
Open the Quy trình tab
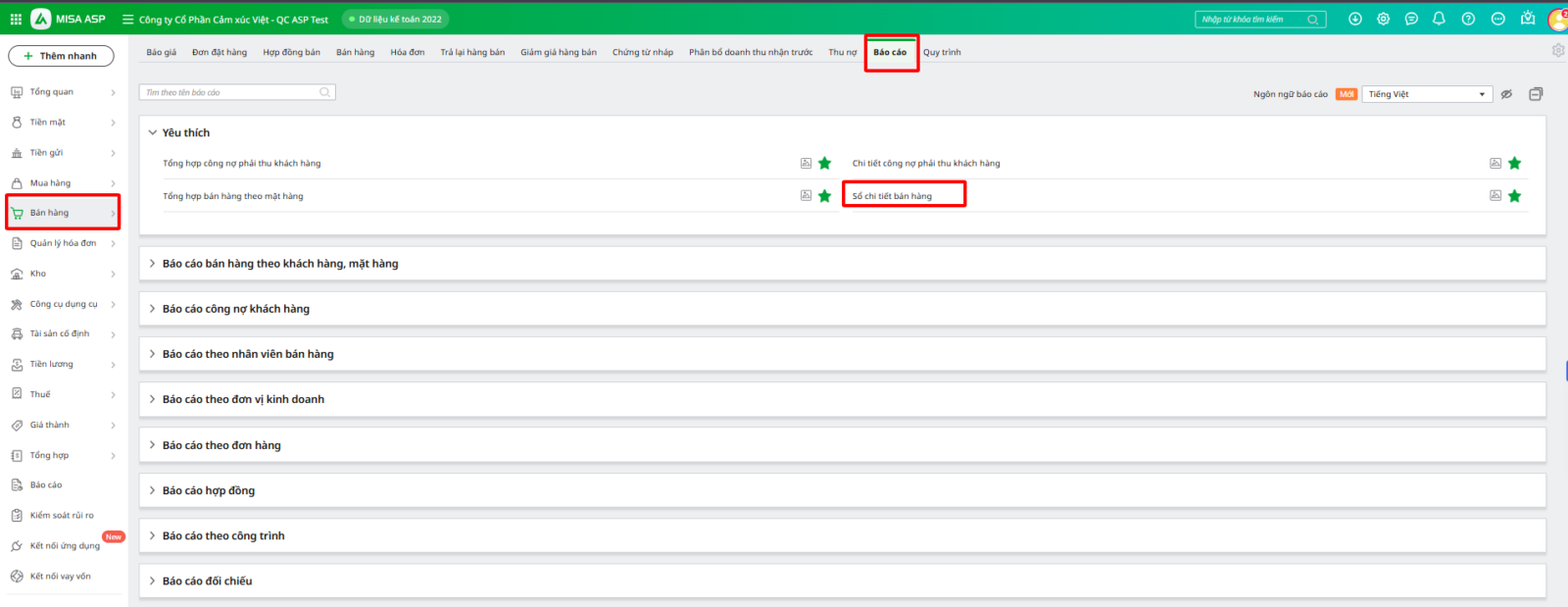[941, 52]
